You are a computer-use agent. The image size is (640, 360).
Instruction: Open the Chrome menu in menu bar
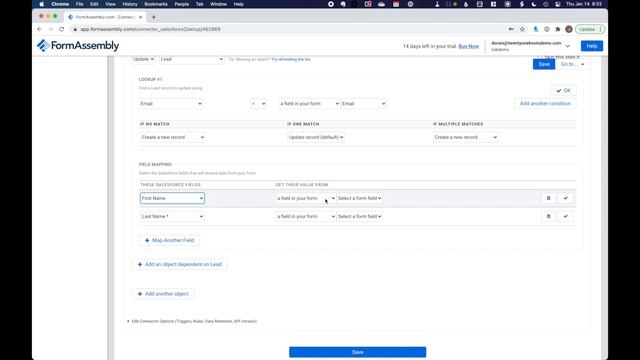60,4
